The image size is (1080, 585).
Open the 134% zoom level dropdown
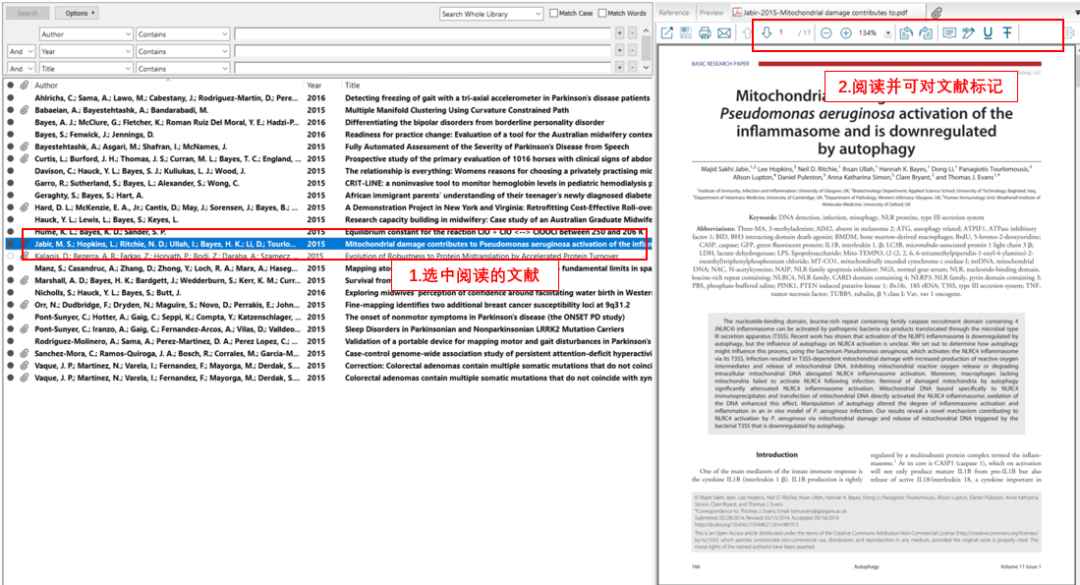coord(888,33)
